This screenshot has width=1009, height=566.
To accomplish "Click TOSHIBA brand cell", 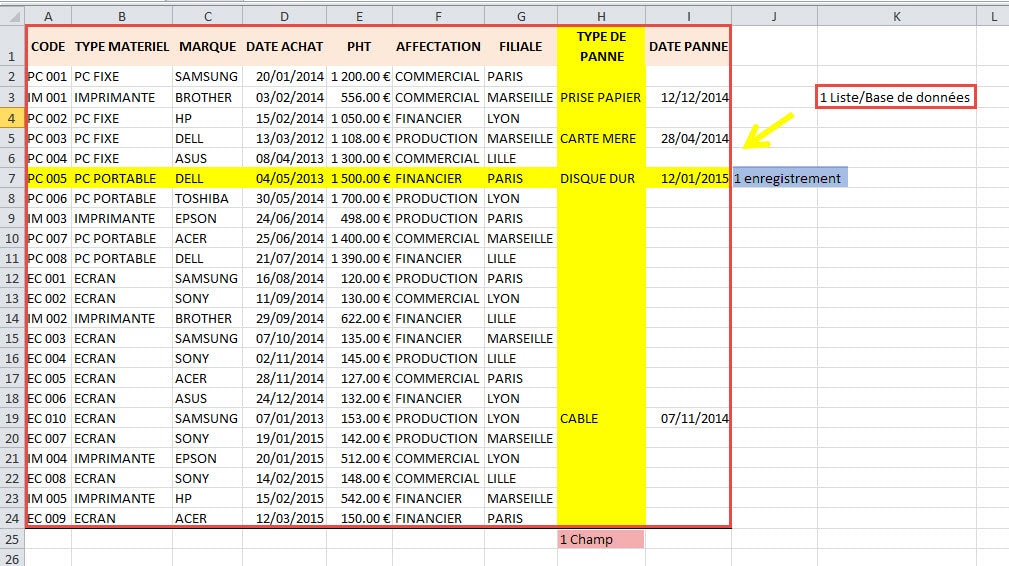I will (207, 198).
